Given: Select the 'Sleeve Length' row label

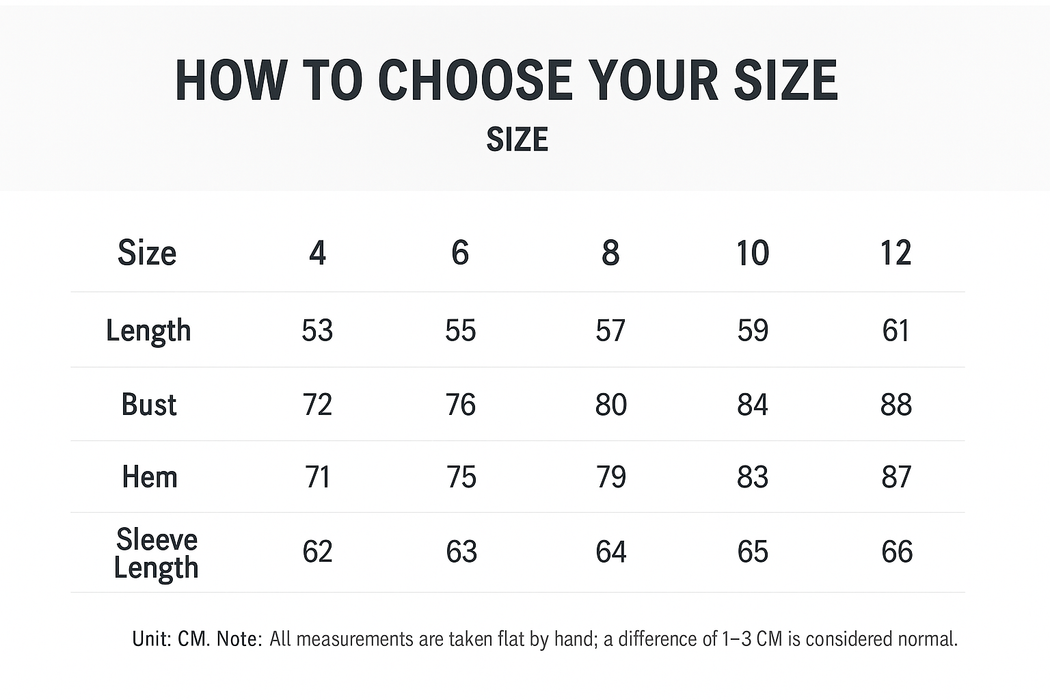Looking at the screenshot, I should pos(156,554).
